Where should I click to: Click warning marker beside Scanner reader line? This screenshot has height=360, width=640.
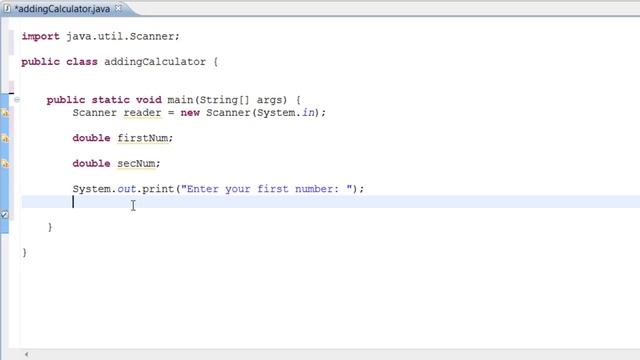point(5,113)
